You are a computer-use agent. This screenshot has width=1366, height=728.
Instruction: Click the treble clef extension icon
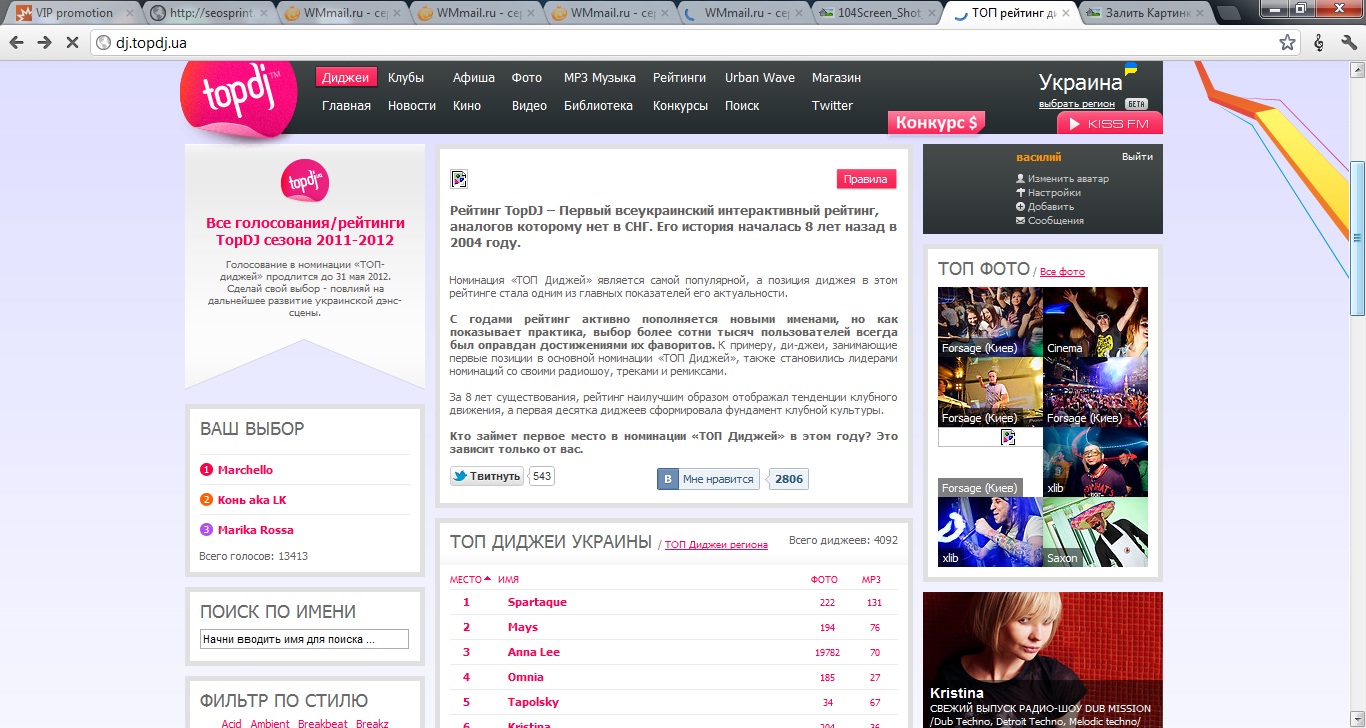pos(1319,43)
